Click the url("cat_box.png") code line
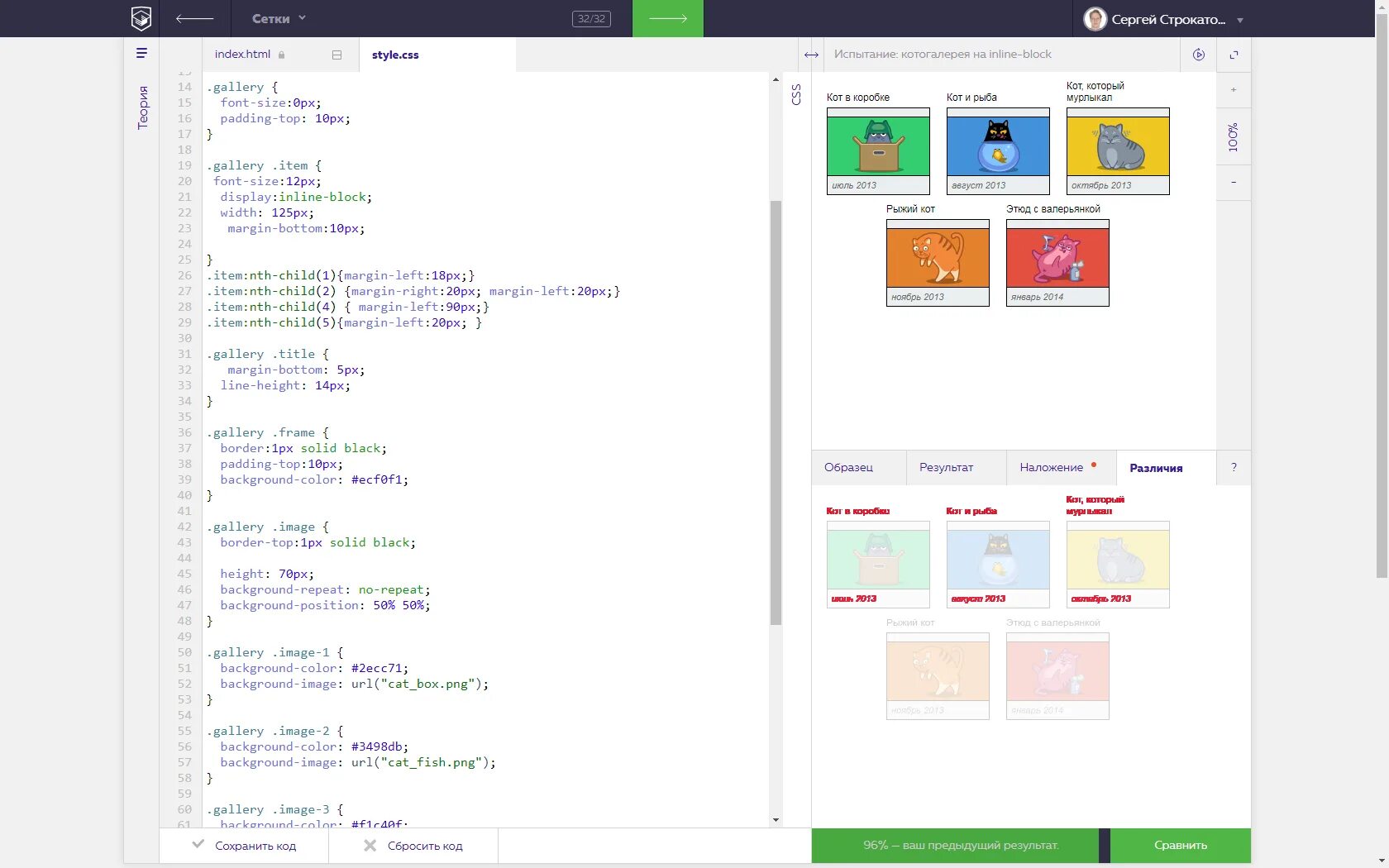The image size is (1389, 868). click(x=355, y=684)
